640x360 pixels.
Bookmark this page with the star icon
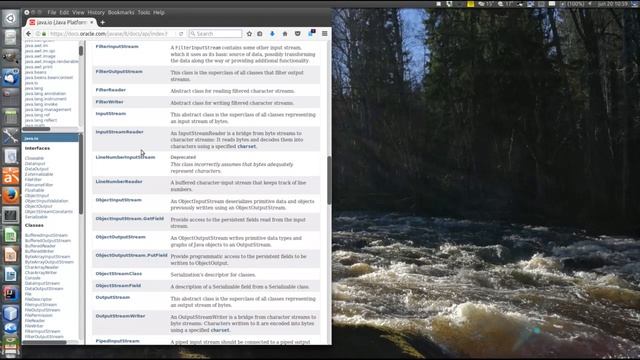pos(249,34)
